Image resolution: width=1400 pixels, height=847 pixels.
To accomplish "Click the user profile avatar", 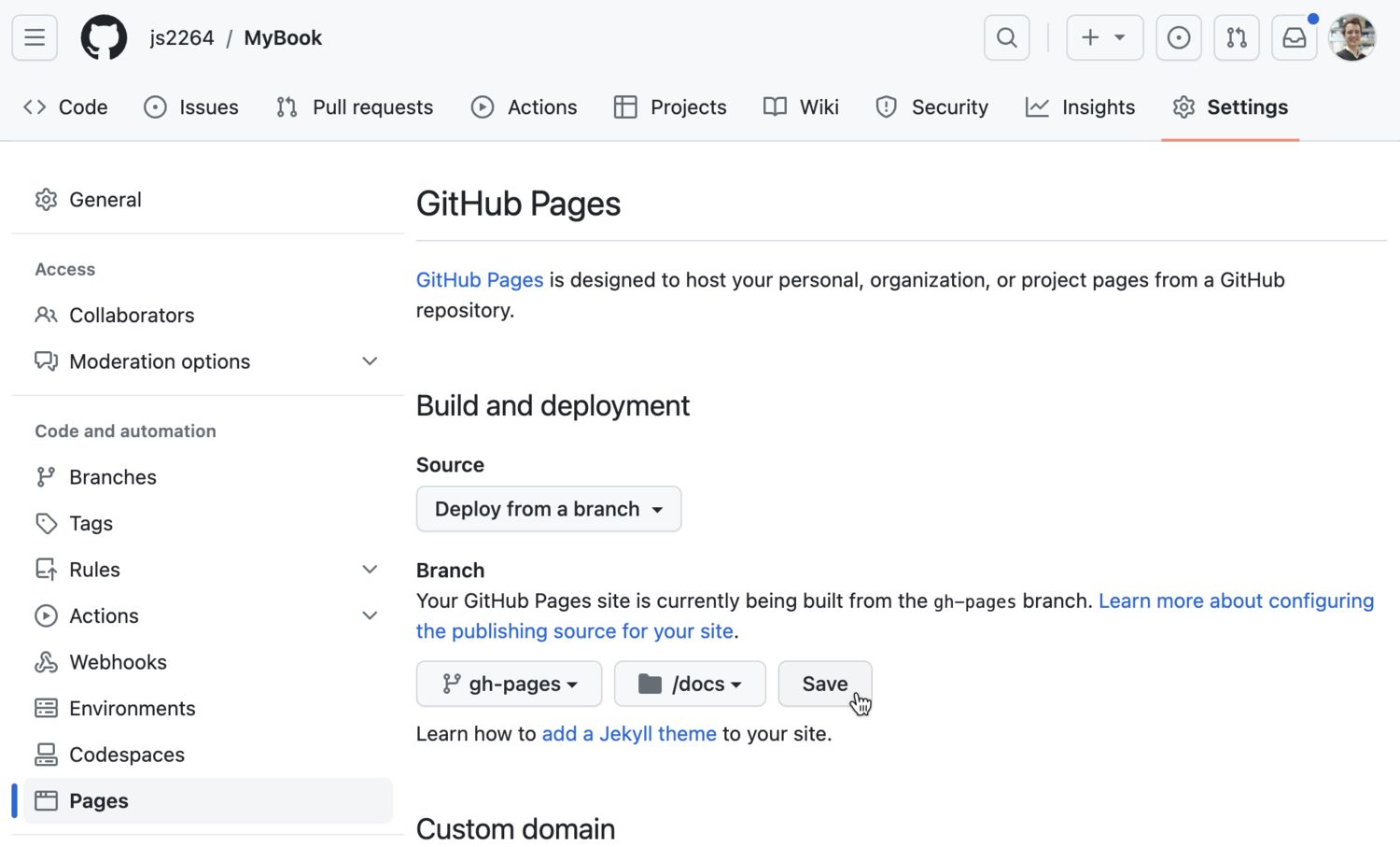I will click(x=1351, y=38).
